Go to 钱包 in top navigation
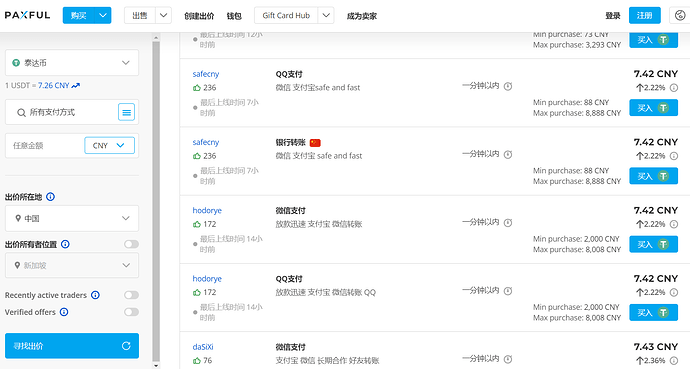Image resolution: width=690 pixels, height=369 pixels. click(234, 16)
